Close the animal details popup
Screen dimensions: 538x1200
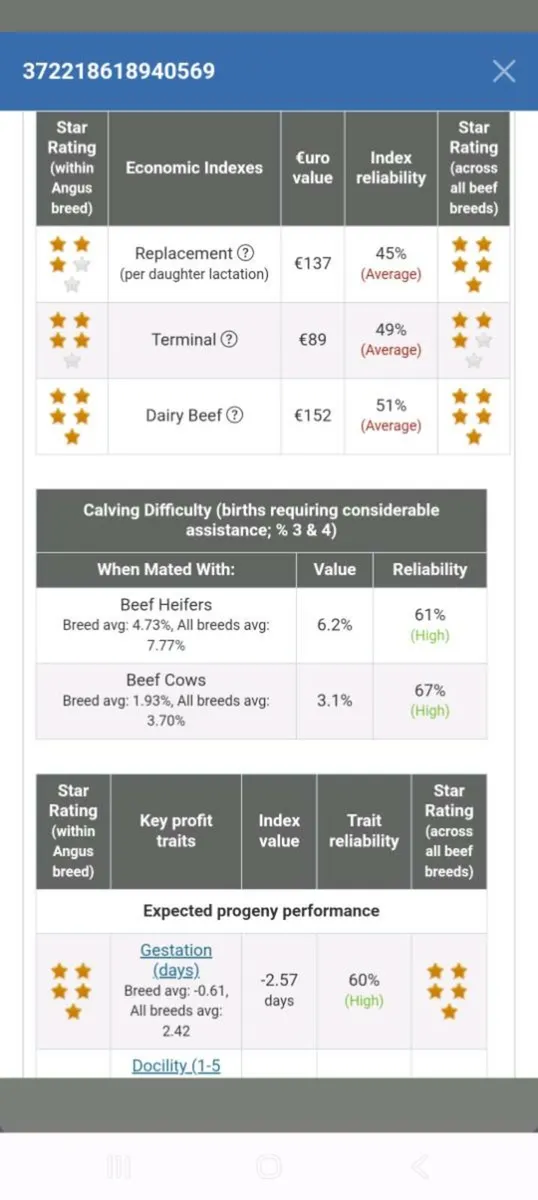pyautogui.click(x=504, y=71)
